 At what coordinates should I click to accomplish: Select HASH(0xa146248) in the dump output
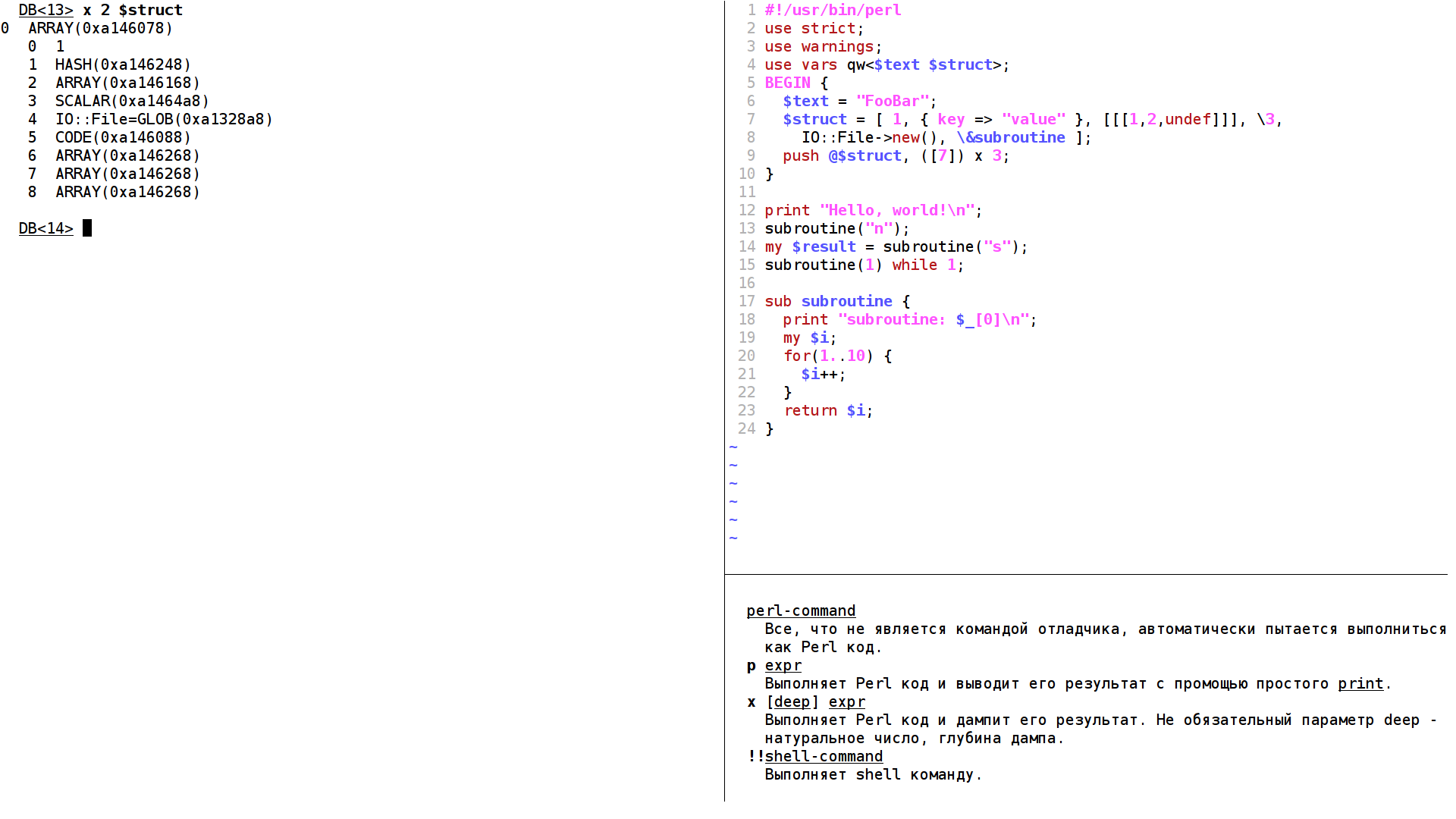(123, 64)
